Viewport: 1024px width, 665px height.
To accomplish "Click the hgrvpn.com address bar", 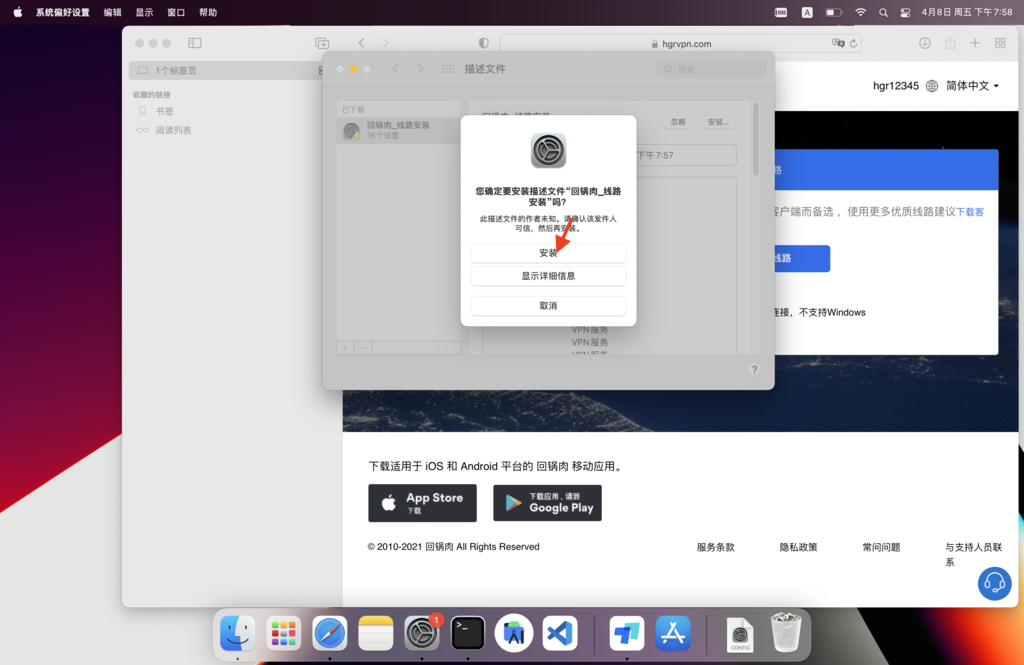I will point(680,44).
